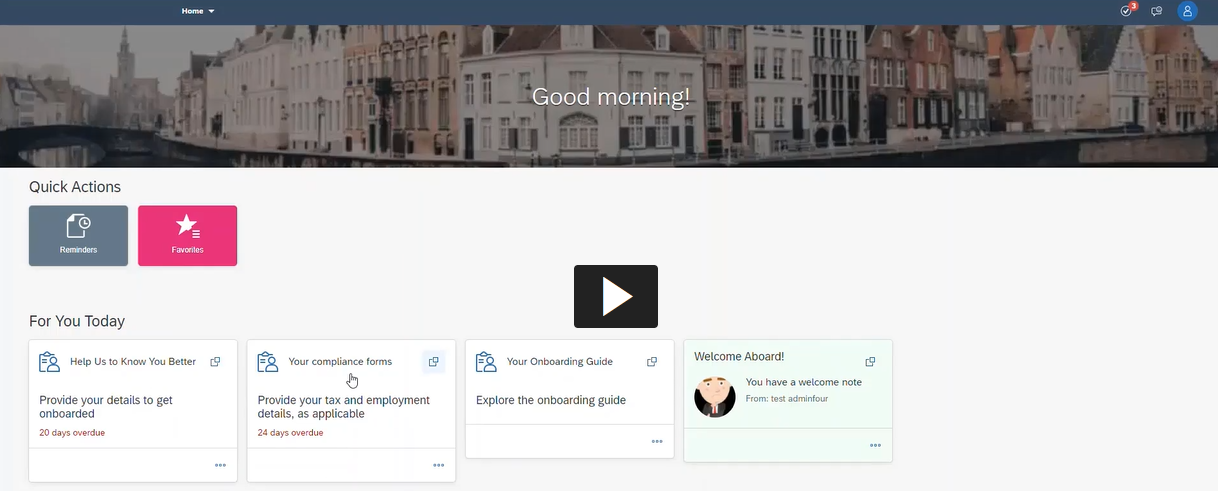Open pop-out icon on Your Onboarding Guide card
Viewport: 1218px width, 491px height.
tap(652, 362)
